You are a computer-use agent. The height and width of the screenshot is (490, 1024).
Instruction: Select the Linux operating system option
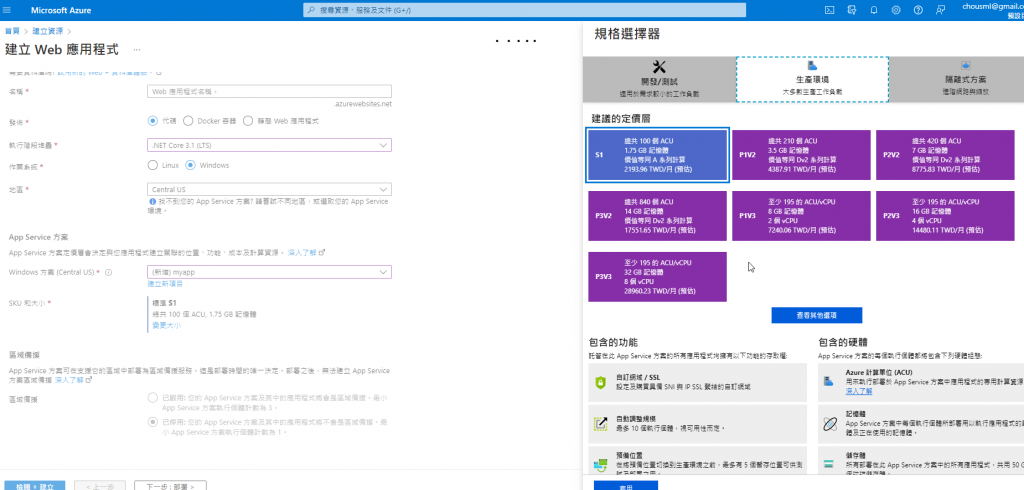point(153,165)
